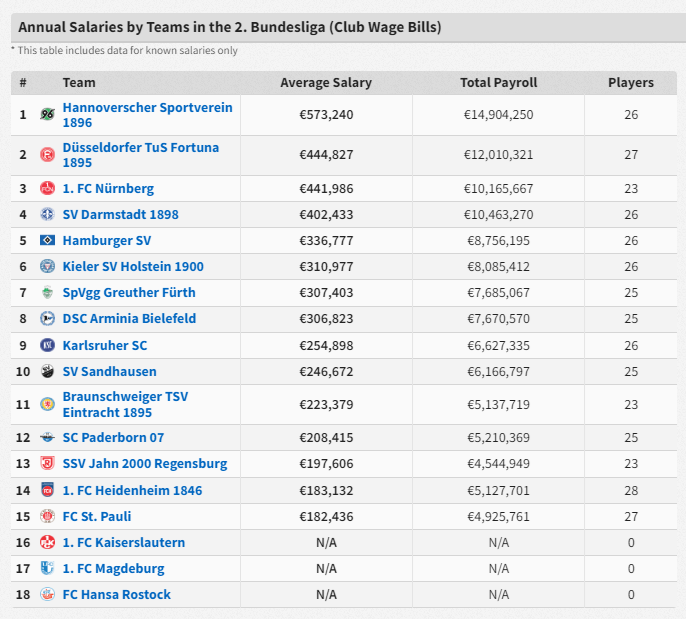Viewport: 686px width, 619px height.
Task: Click the Karlsruher SC logo icon
Action: point(47,345)
